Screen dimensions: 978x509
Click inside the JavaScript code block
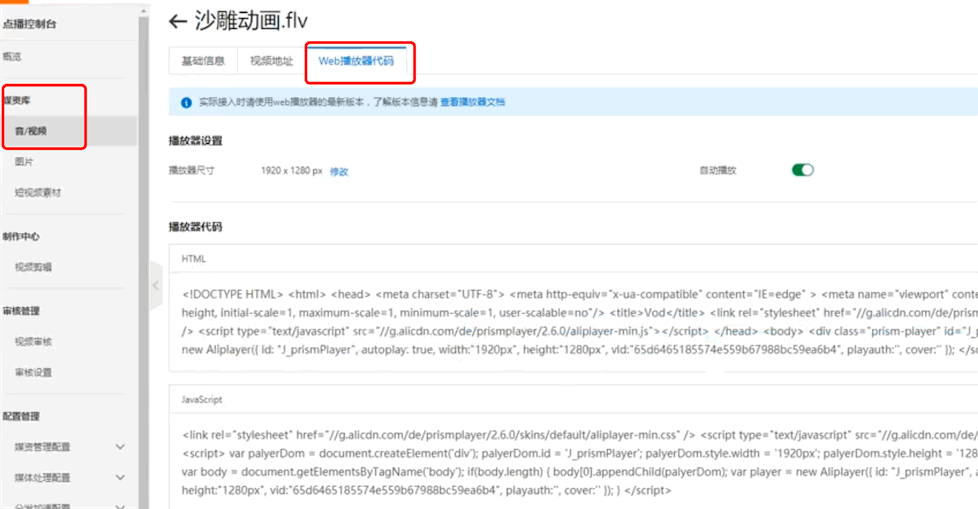click(x=573, y=462)
